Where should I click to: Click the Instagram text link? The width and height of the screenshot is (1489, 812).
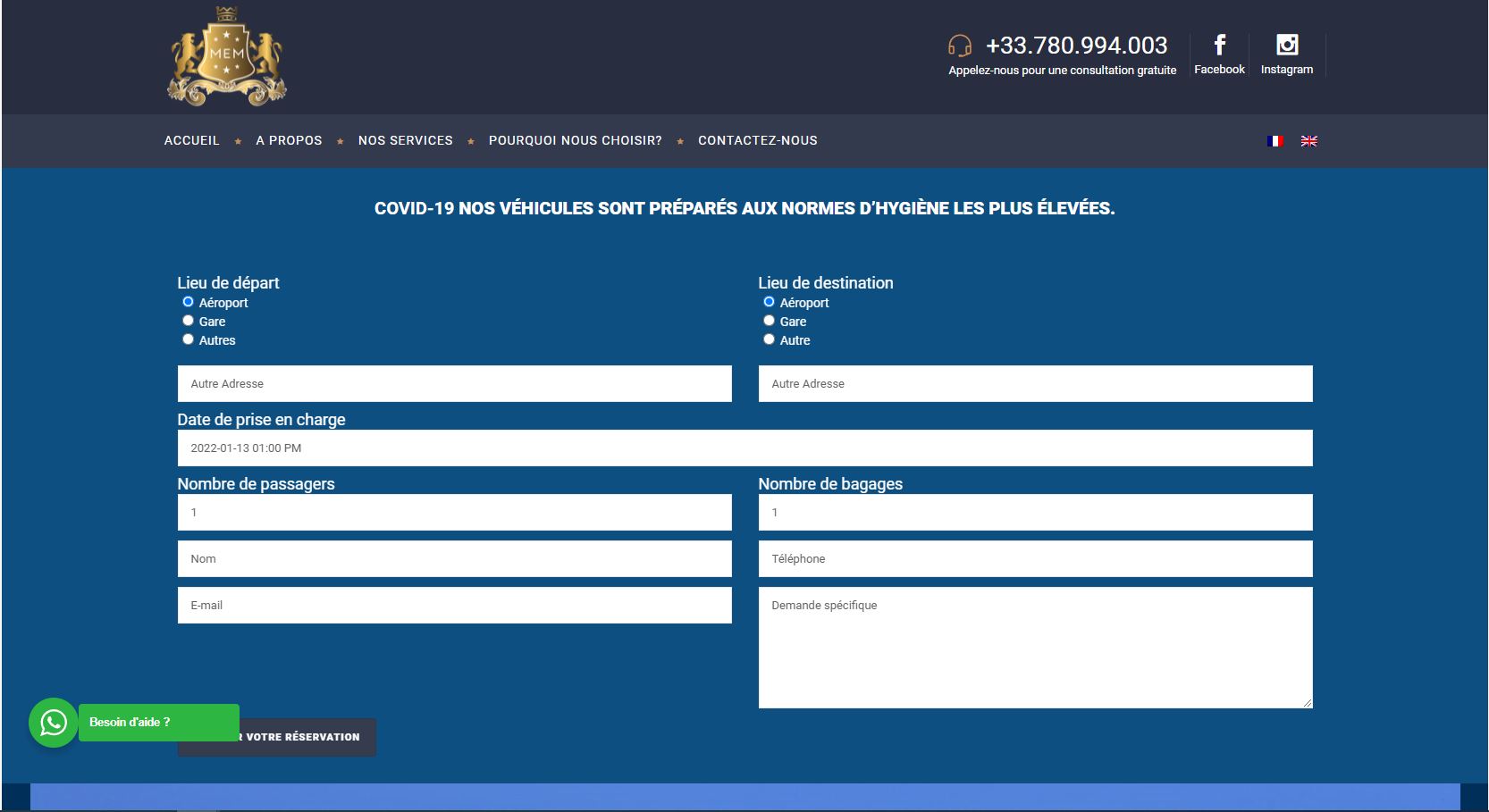pyautogui.click(x=1287, y=70)
